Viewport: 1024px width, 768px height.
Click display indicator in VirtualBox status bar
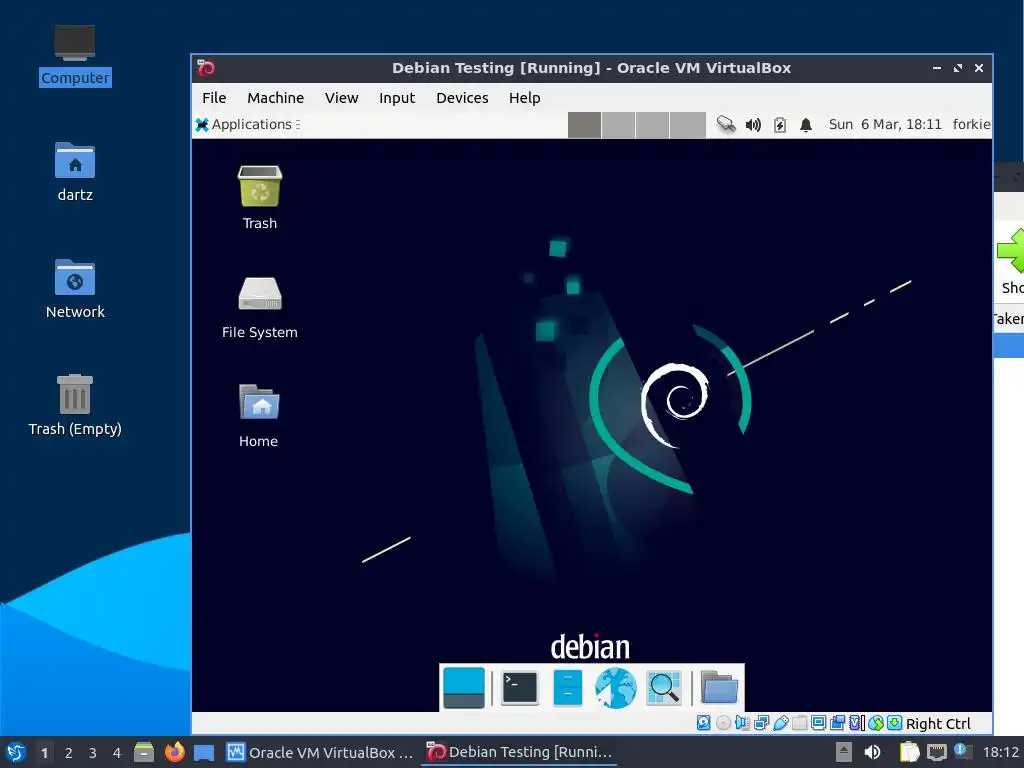pos(818,723)
